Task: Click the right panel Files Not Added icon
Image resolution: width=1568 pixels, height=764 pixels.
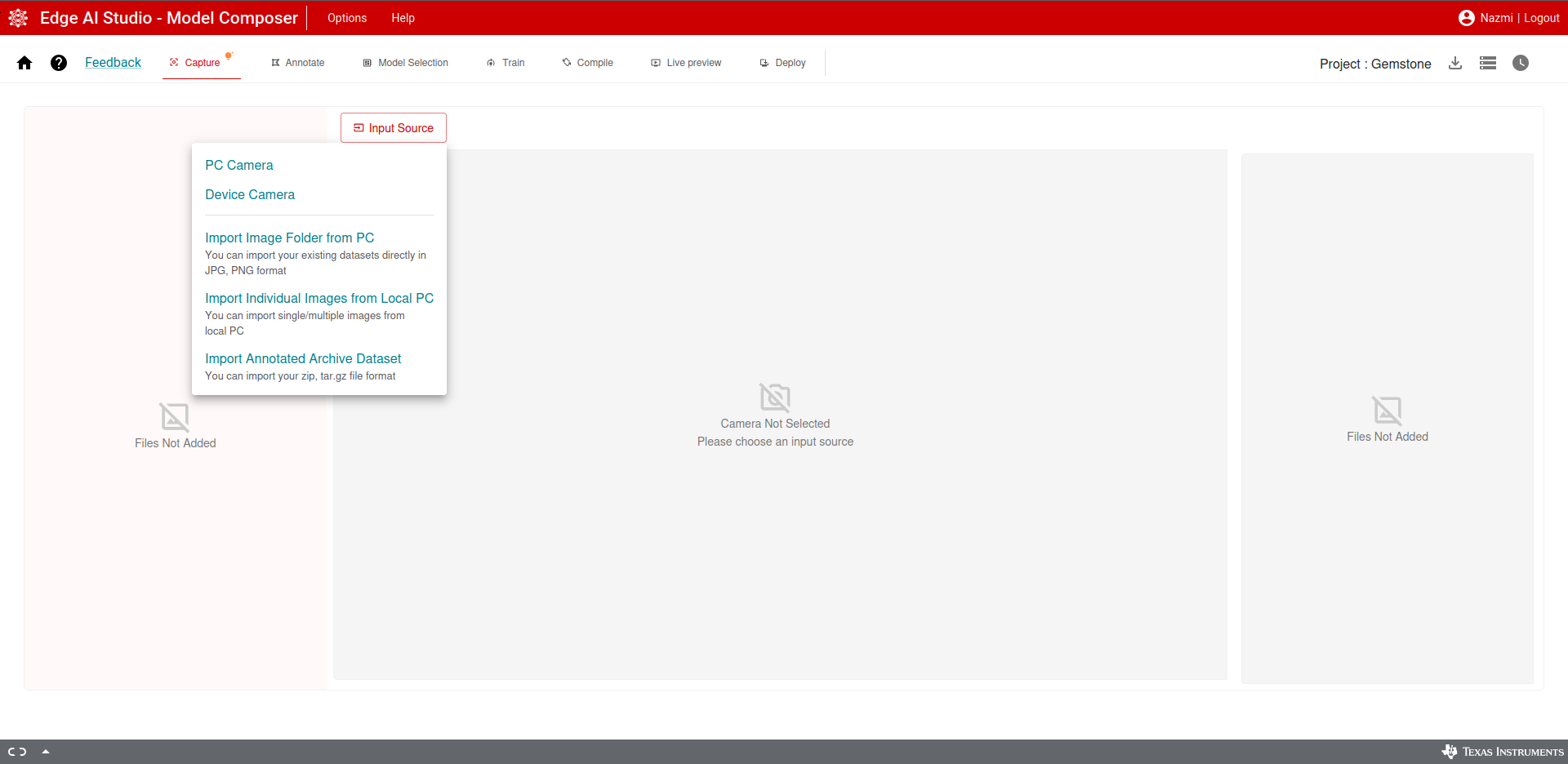Action: point(1388,411)
